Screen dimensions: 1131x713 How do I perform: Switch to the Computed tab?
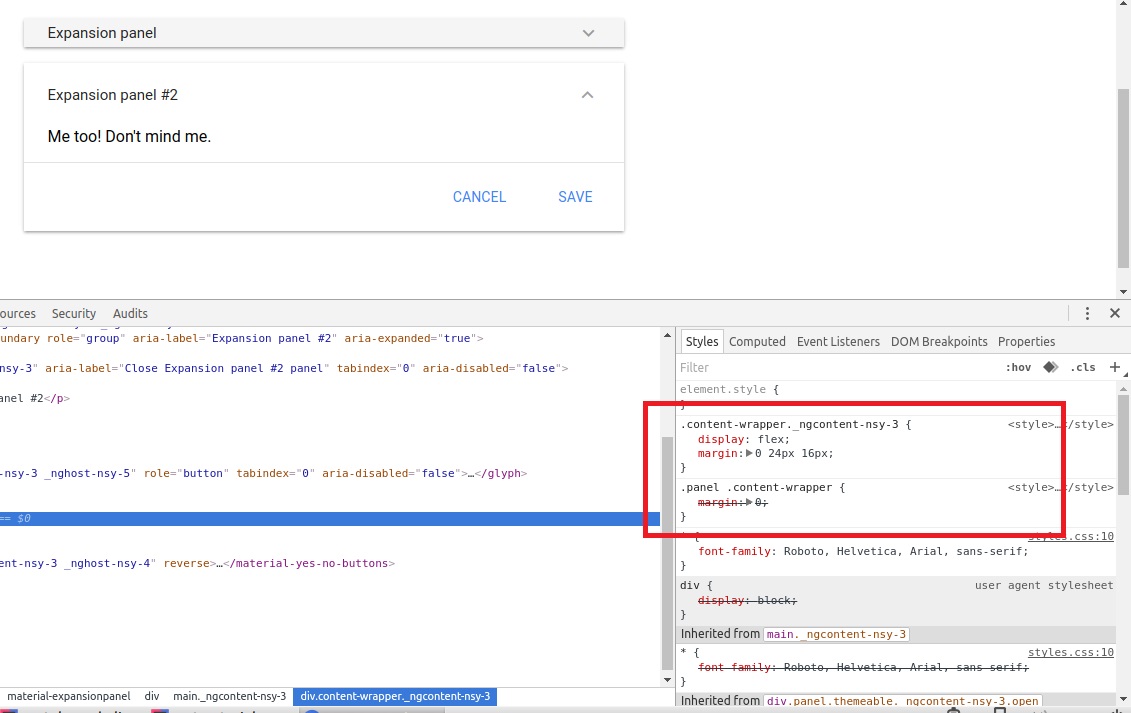tap(757, 341)
